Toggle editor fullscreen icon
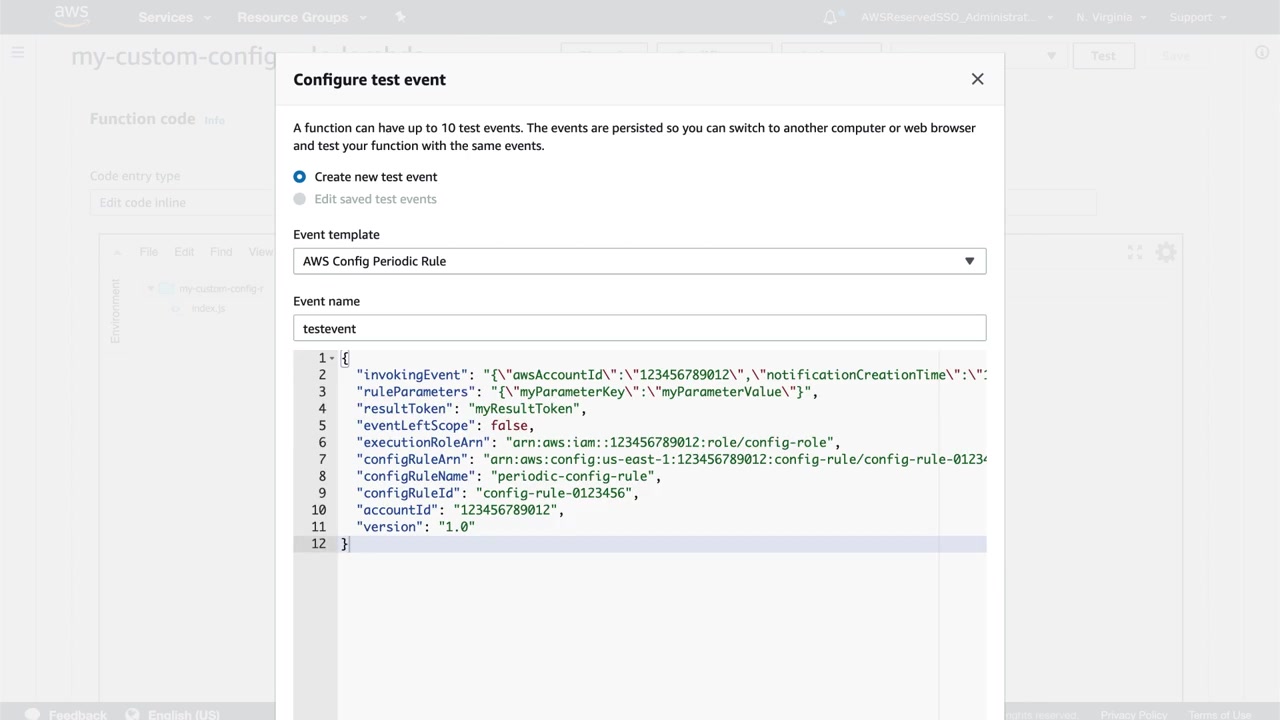The image size is (1280, 720). (x=1134, y=253)
